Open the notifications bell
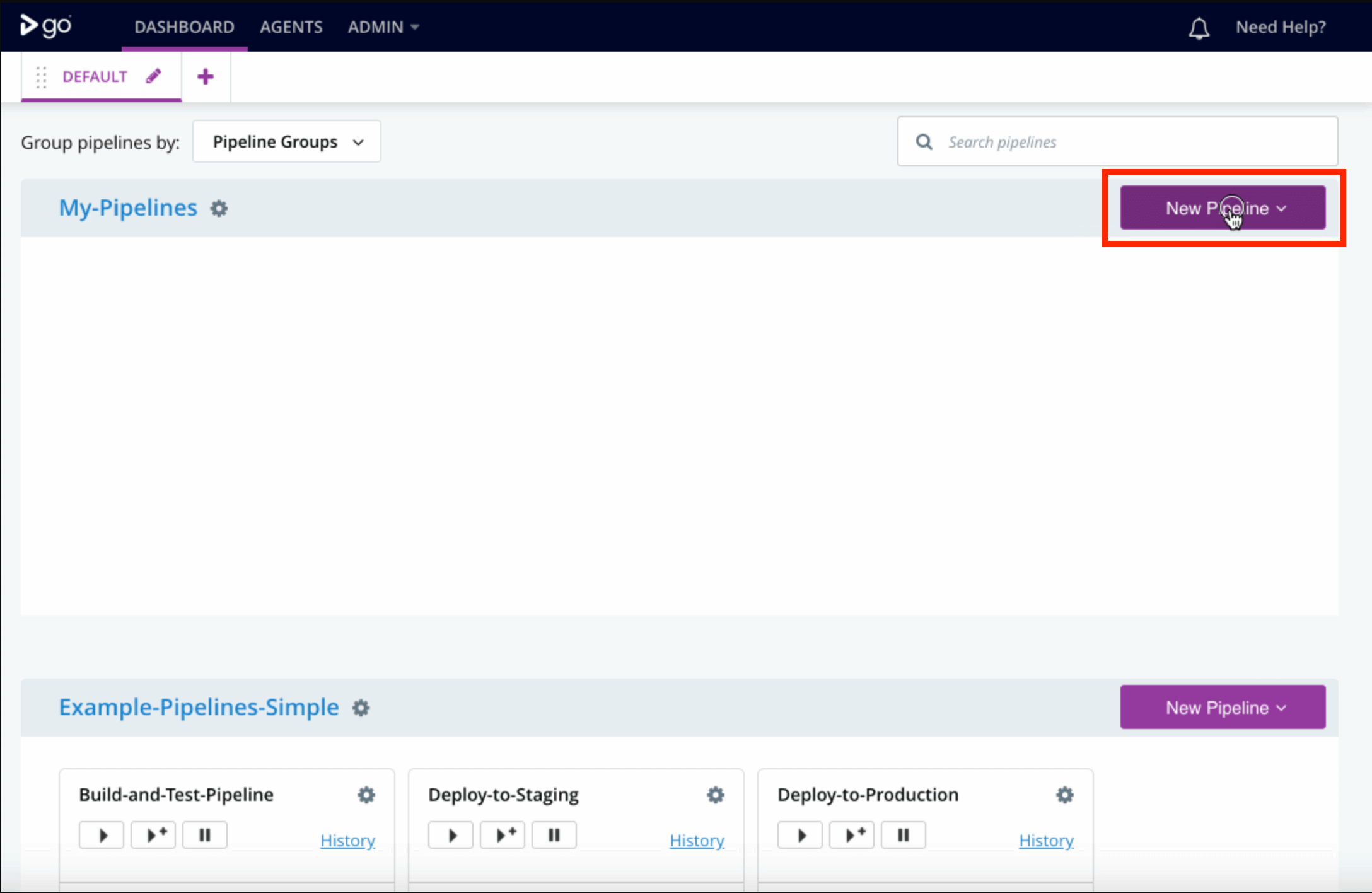 (1199, 28)
